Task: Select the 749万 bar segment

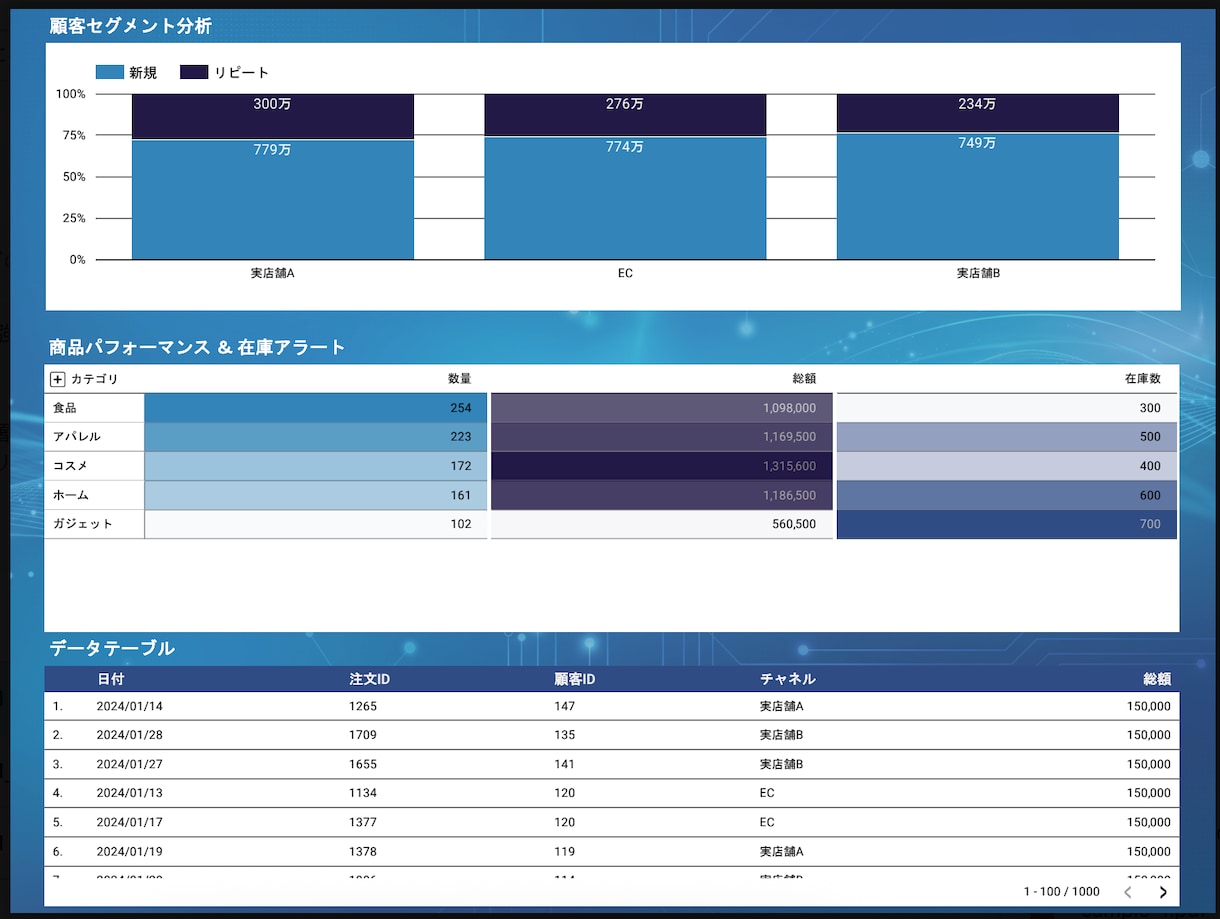Action: point(978,197)
